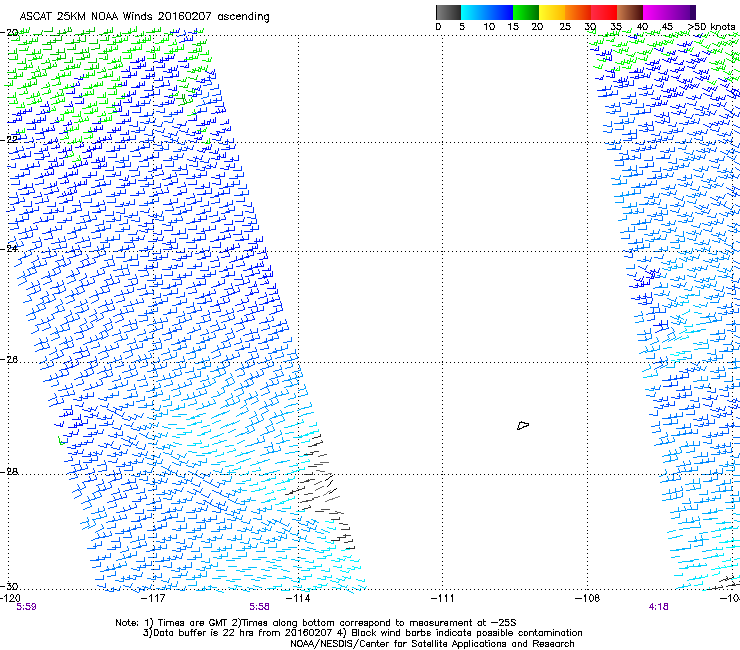Click the red 30-35 knots legend segment
740x650 pixels.
point(604,12)
